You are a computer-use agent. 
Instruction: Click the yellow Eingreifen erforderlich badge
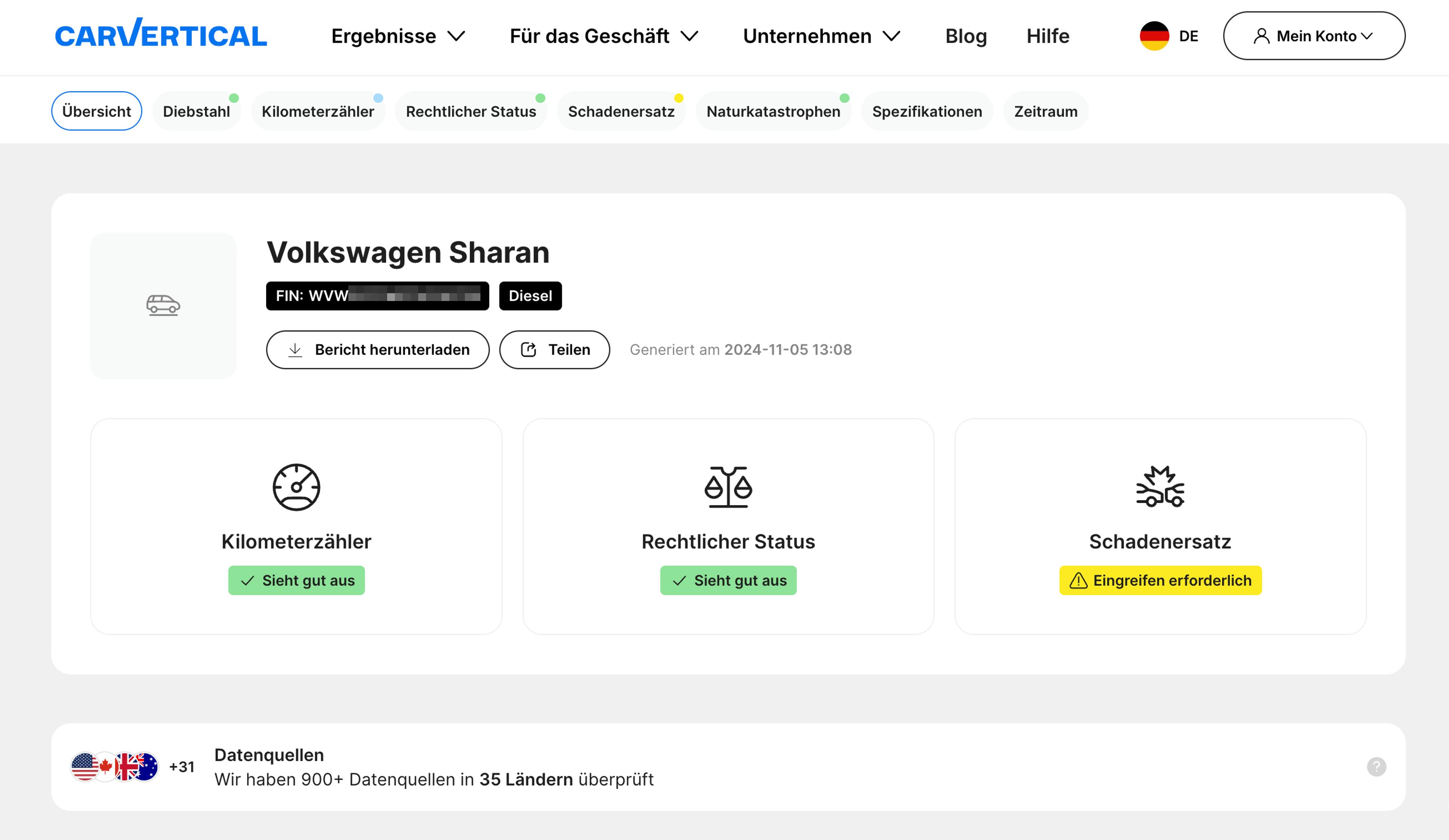pyautogui.click(x=1160, y=580)
